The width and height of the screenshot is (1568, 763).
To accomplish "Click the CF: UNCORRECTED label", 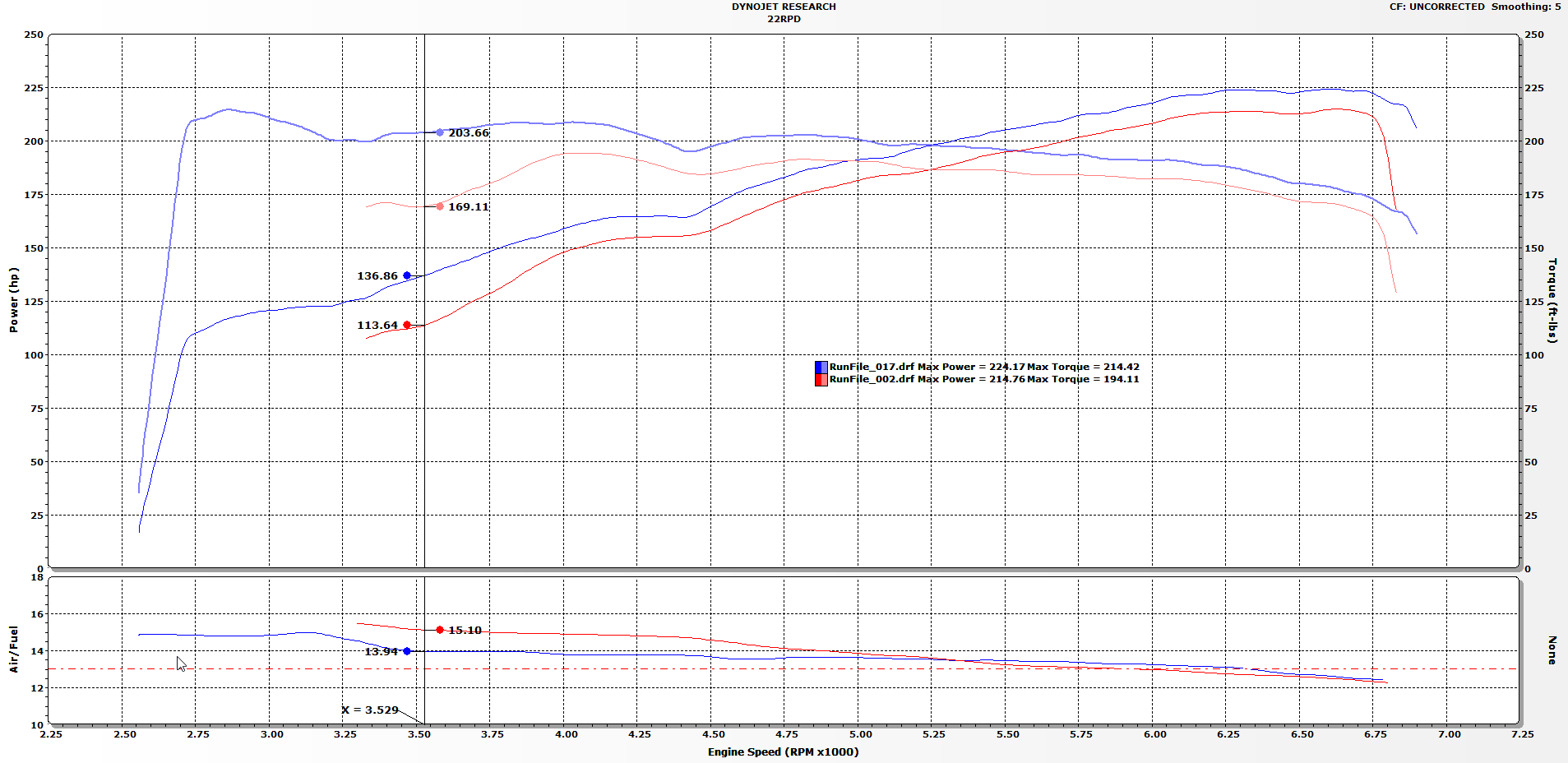I will tap(1436, 7).
